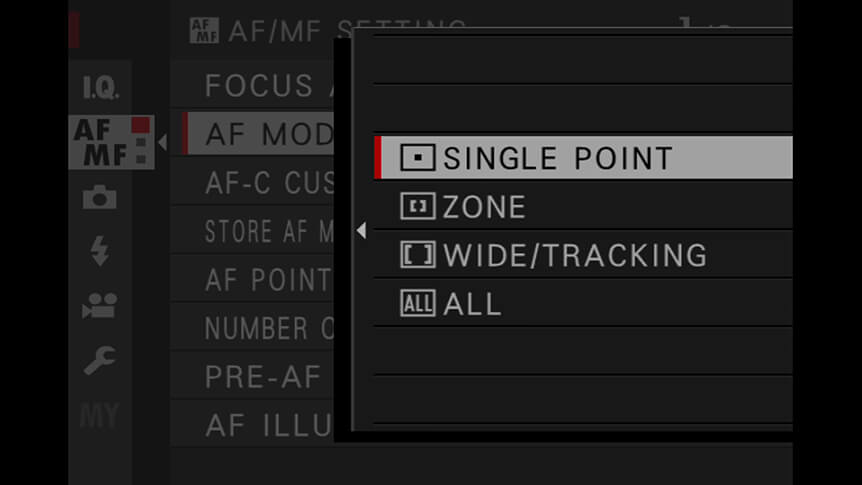Choose ALL AF mode option

click(x=583, y=303)
